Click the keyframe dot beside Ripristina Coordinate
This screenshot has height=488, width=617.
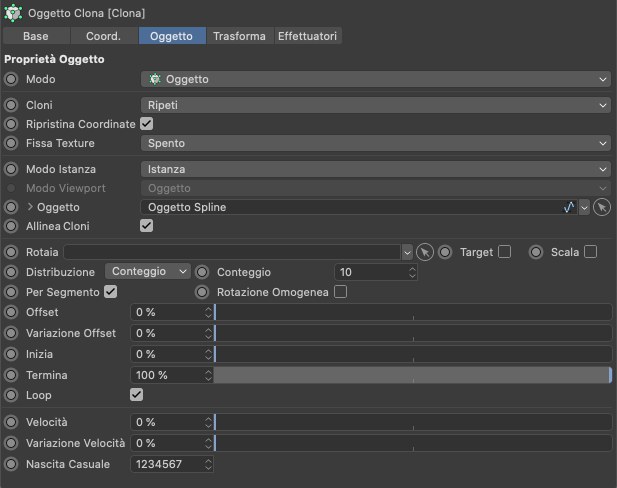[11, 124]
